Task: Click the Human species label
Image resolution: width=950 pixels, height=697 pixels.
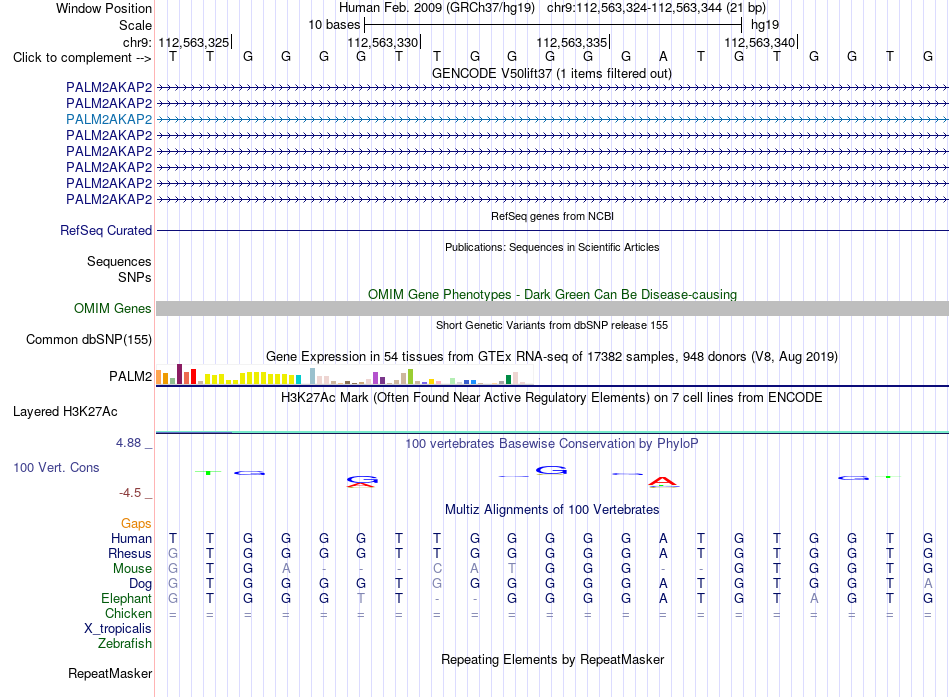Action: pos(131,538)
